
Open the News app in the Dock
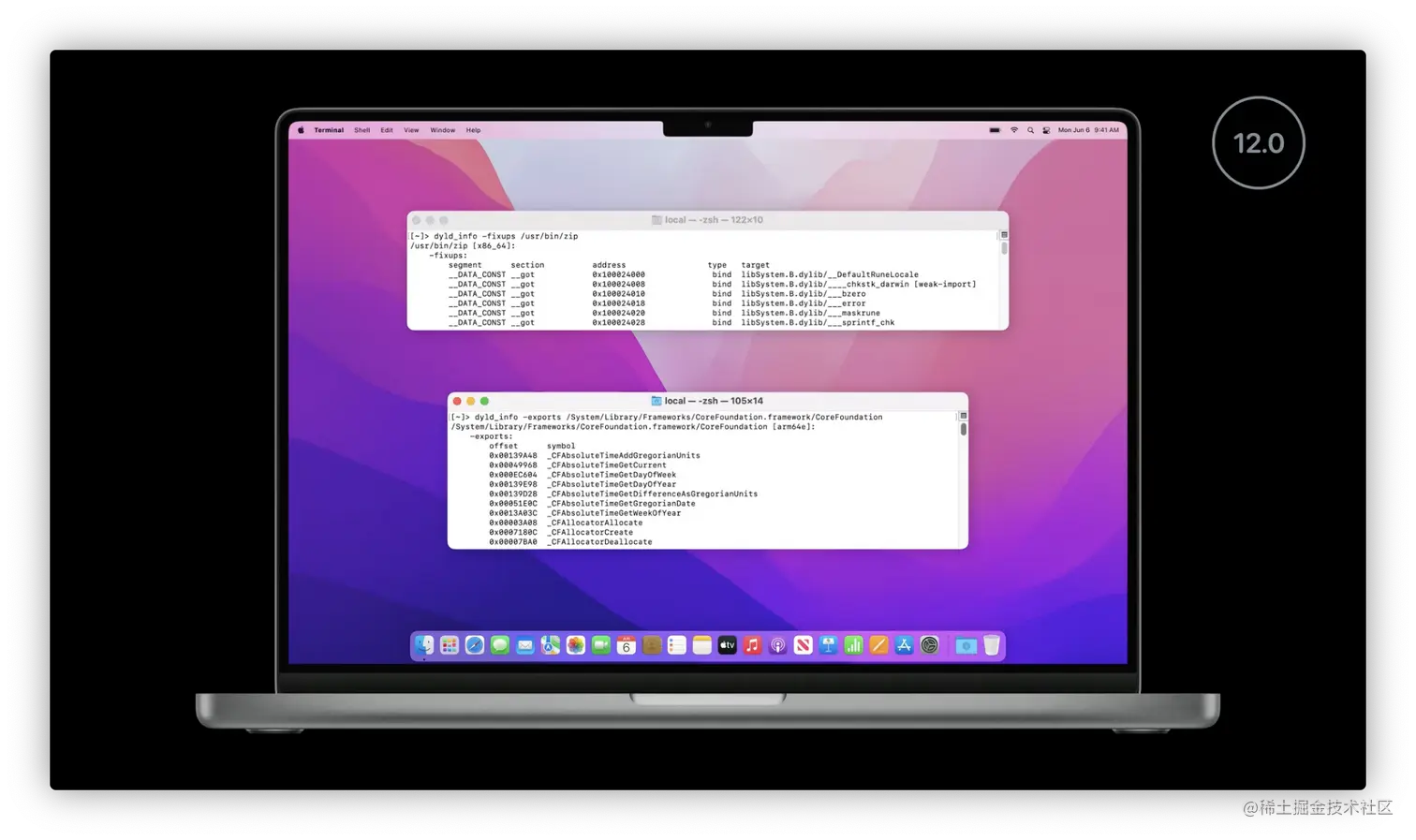coord(804,645)
